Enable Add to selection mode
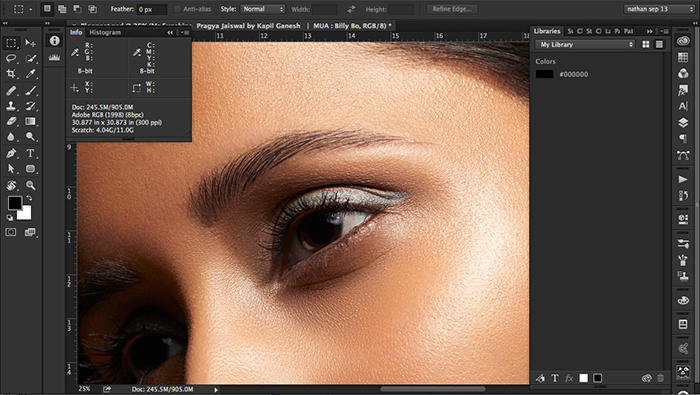Image resolution: width=700 pixels, height=395 pixels. pyautogui.click(x=62, y=9)
